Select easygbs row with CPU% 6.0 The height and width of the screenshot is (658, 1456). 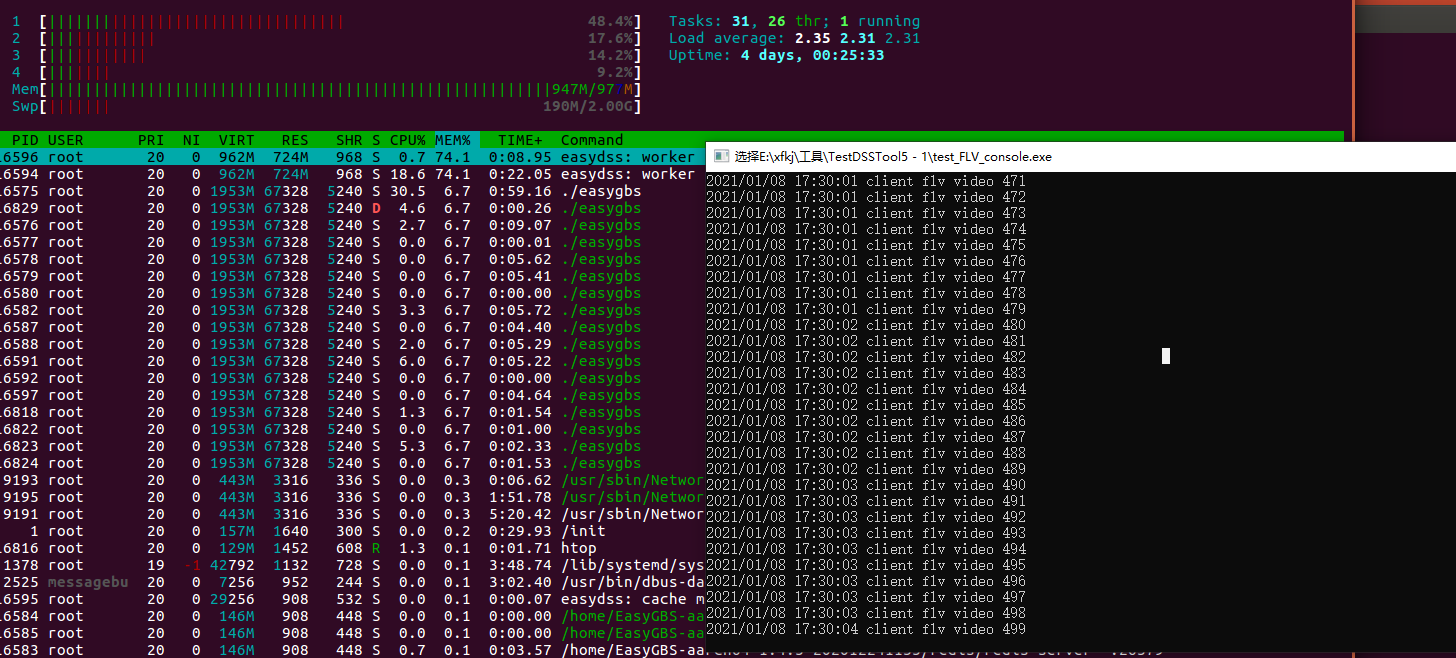click(x=352, y=361)
